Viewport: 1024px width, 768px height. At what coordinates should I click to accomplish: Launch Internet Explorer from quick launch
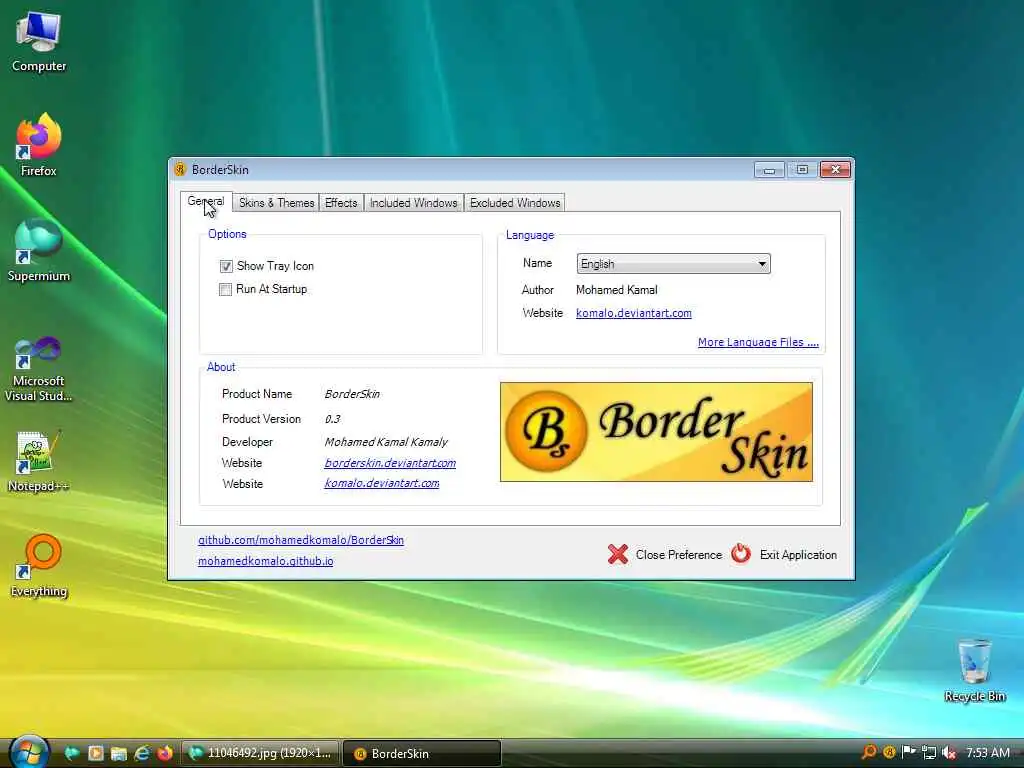(142, 753)
